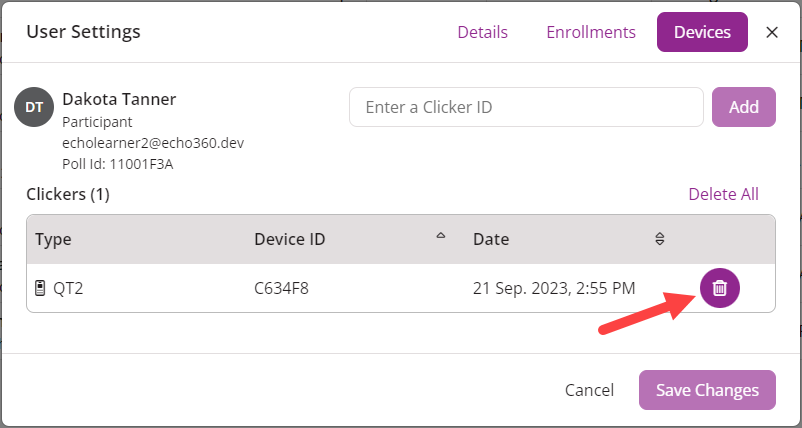Image resolution: width=802 pixels, height=428 pixels.
Task: Close the User Settings dialog
Action: [772, 32]
